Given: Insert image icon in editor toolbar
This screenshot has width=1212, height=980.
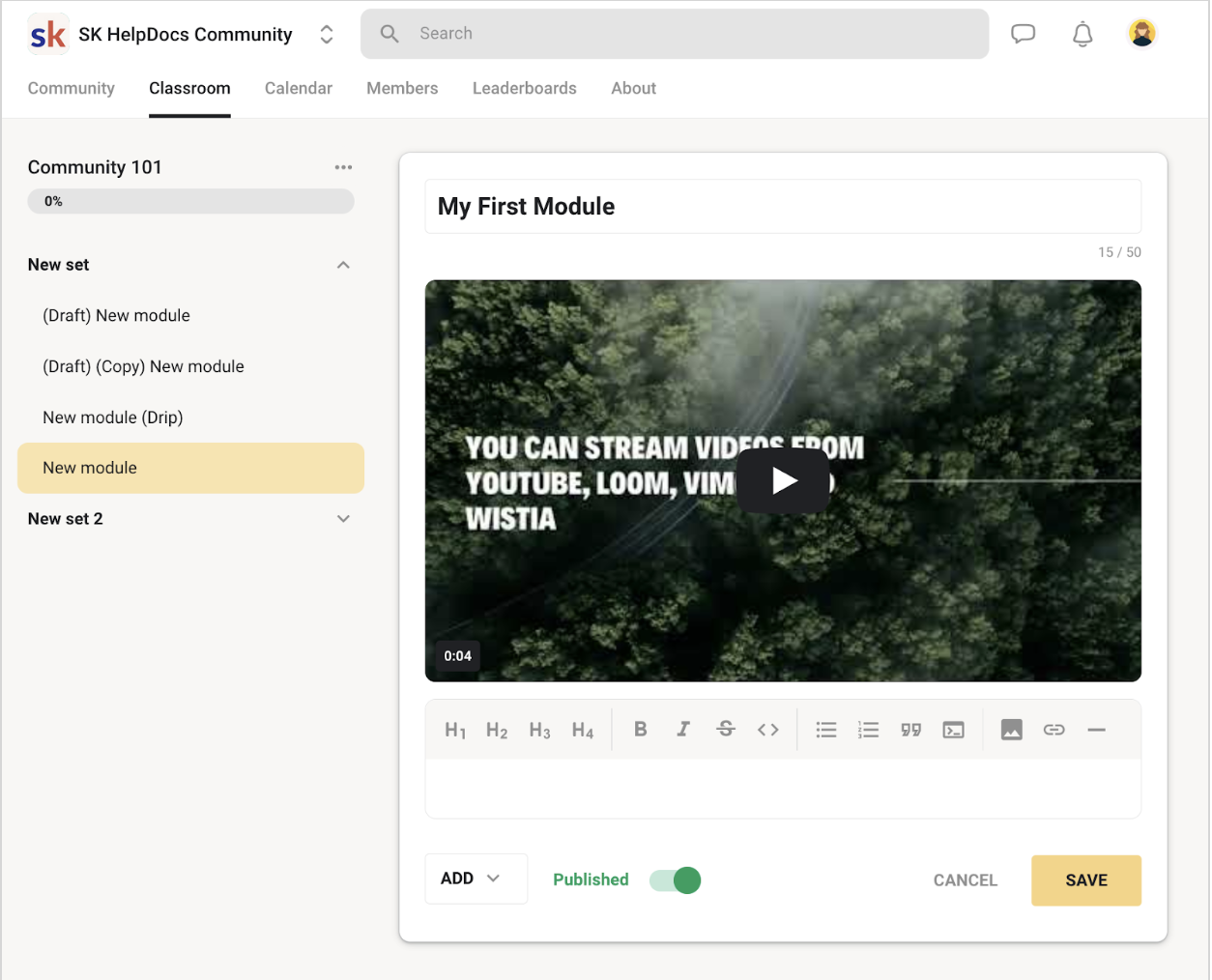Looking at the screenshot, I should [x=1012, y=730].
